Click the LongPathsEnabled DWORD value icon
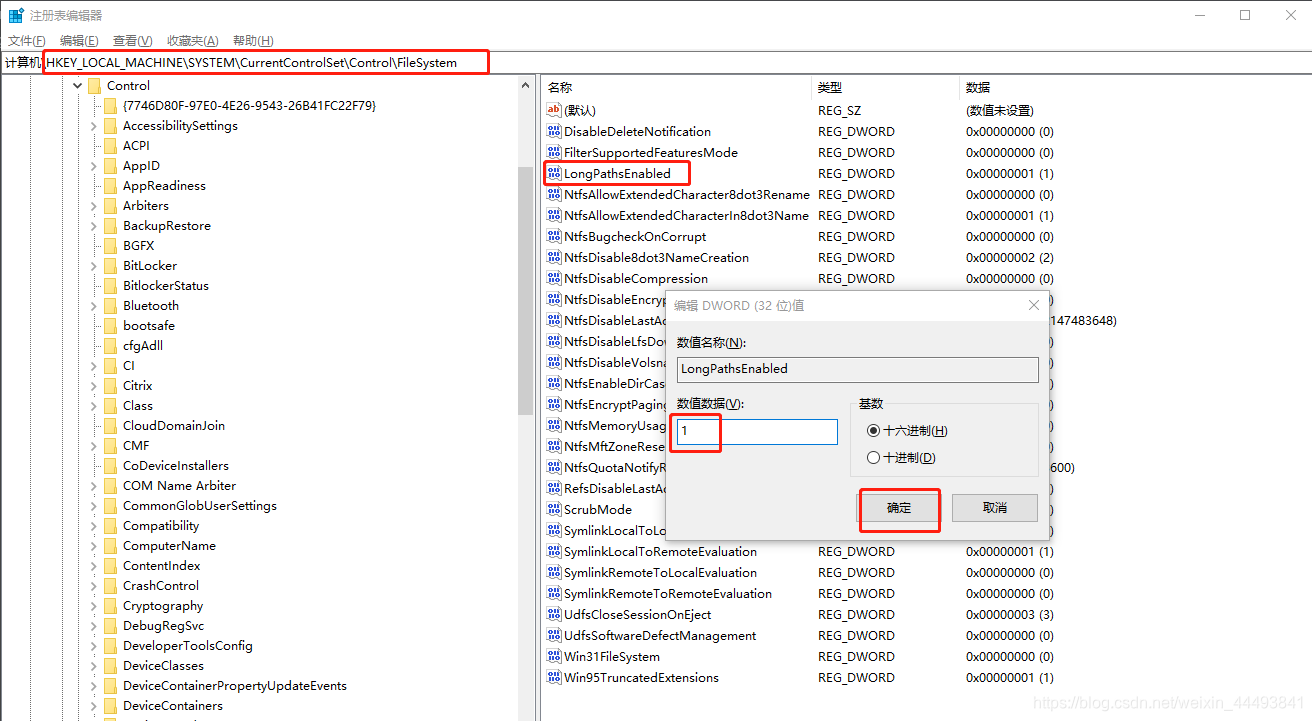Image resolution: width=1312 pixels, height=721 pixels. click(554, 173)
